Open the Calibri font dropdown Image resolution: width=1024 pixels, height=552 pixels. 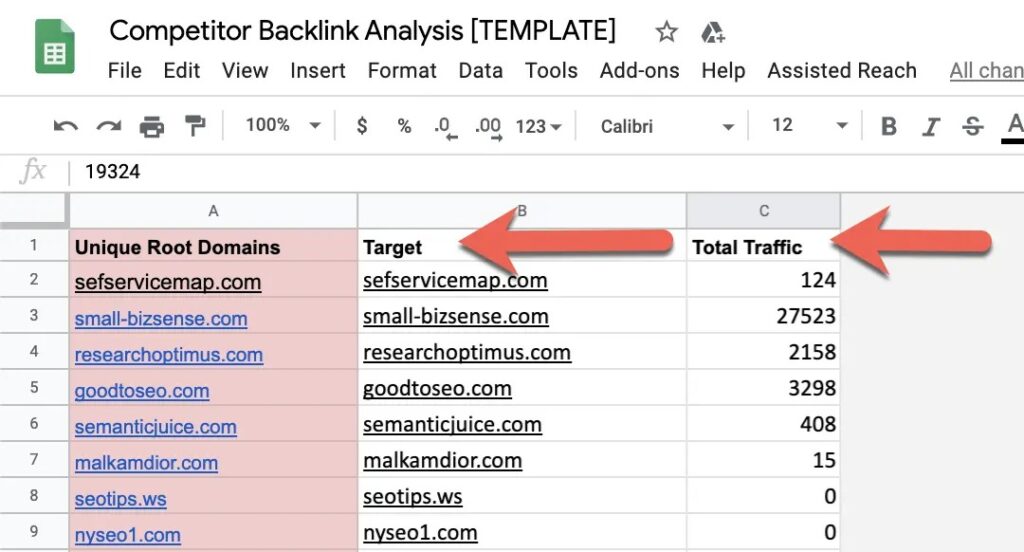click(x=667, y=126)
